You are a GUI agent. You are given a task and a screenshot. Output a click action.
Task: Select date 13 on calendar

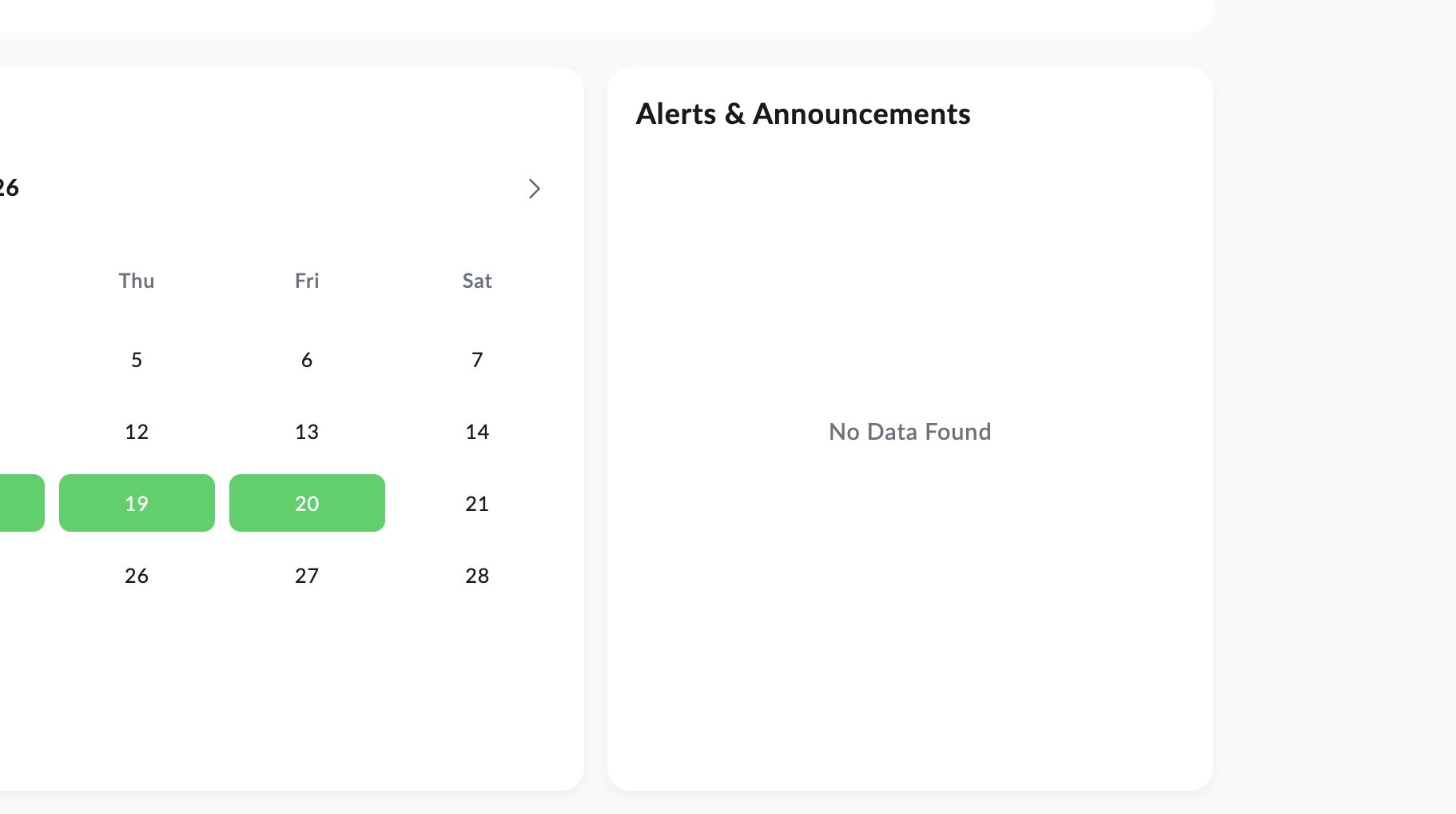point(307,431)
